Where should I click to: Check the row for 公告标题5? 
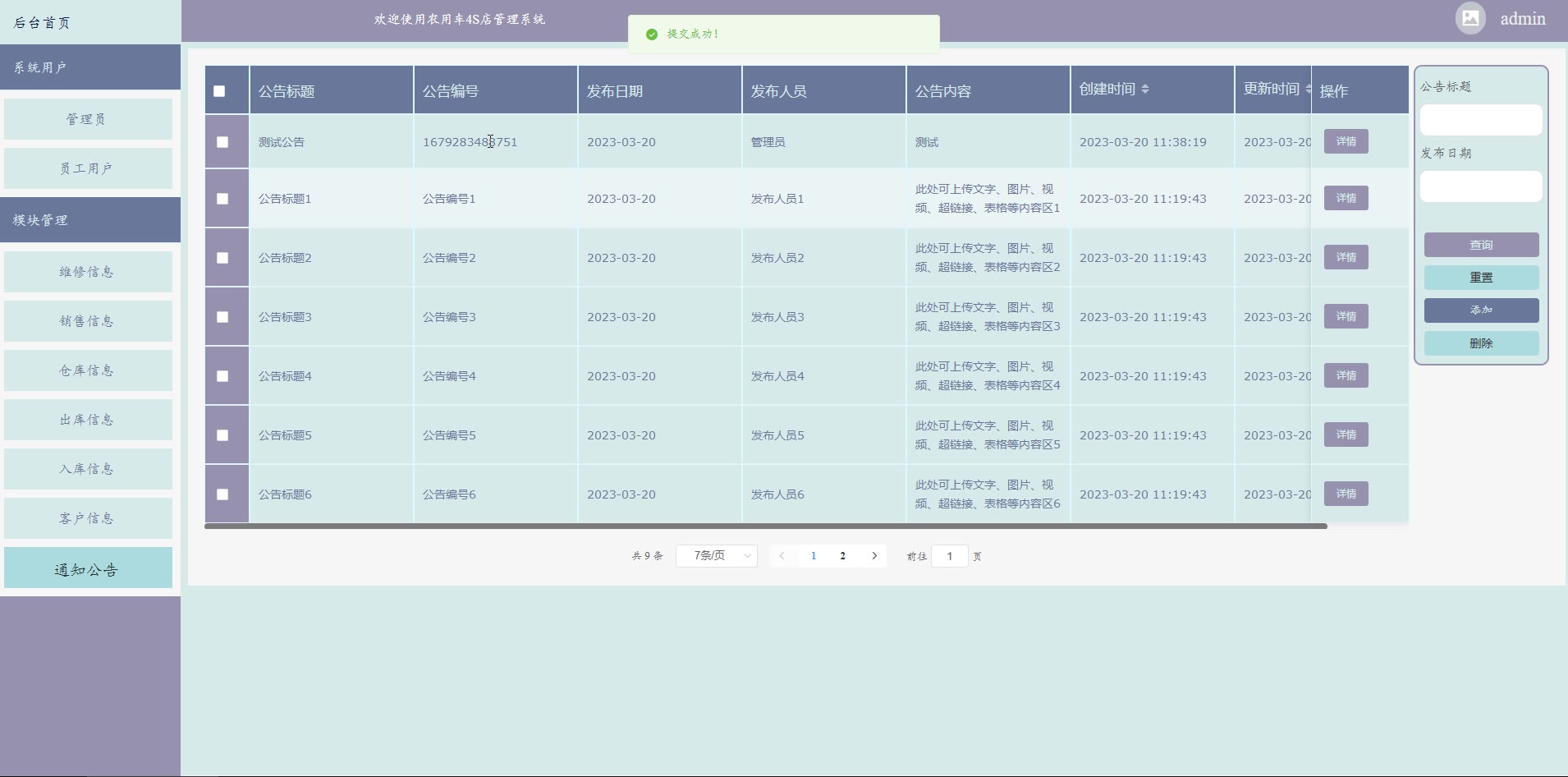(x=222, y=435)
